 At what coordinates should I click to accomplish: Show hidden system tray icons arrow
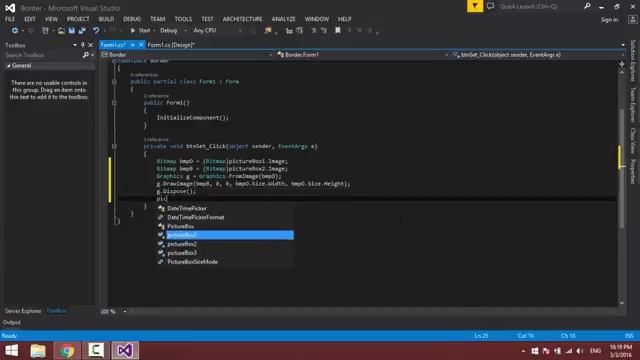523,351
